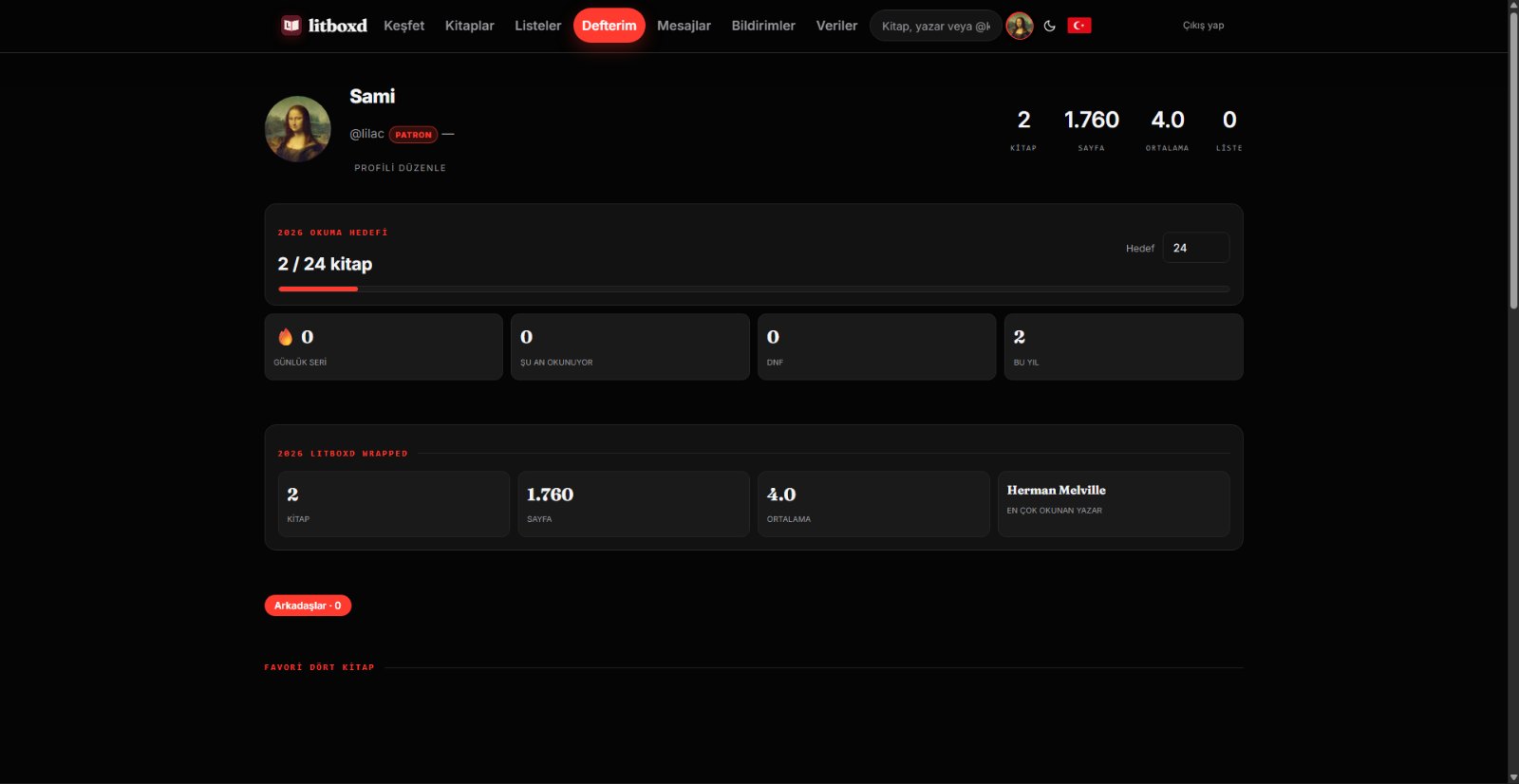Go to Kitaplar section
This screenshot has height=784, width=1519.
[x=470, y=26]
